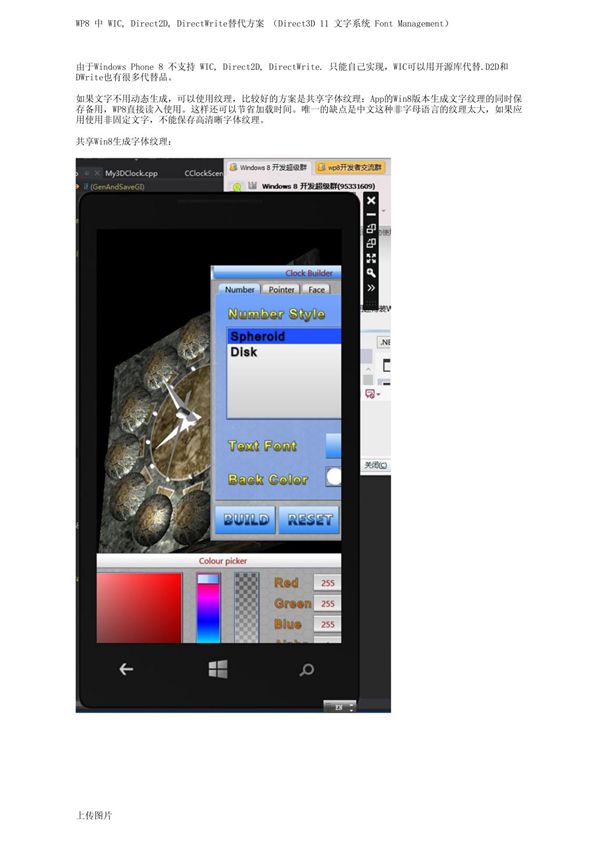Click the RESET button
Image resolution: width=600 pixels, height=850 pixels.
click(309, 520)
